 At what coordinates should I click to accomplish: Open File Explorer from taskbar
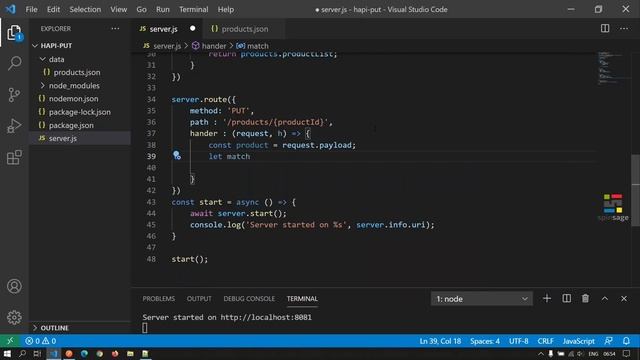pos(130,353)
